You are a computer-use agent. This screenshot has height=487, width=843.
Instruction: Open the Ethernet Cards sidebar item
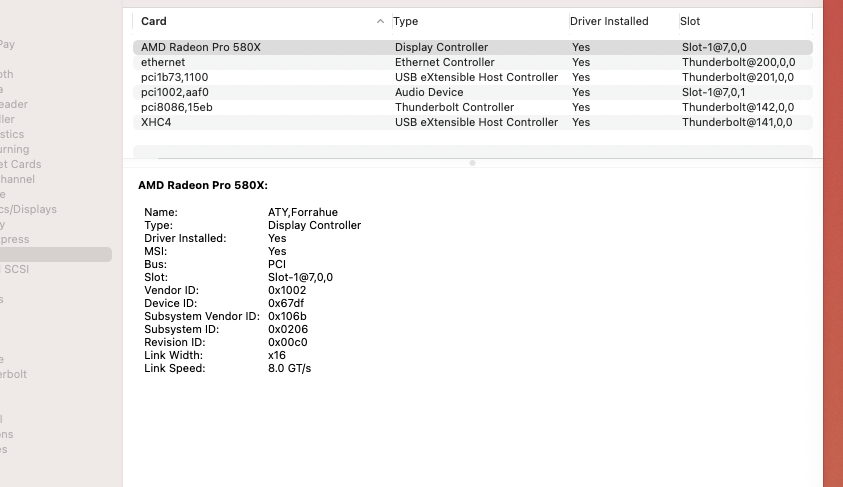(20, 164)
